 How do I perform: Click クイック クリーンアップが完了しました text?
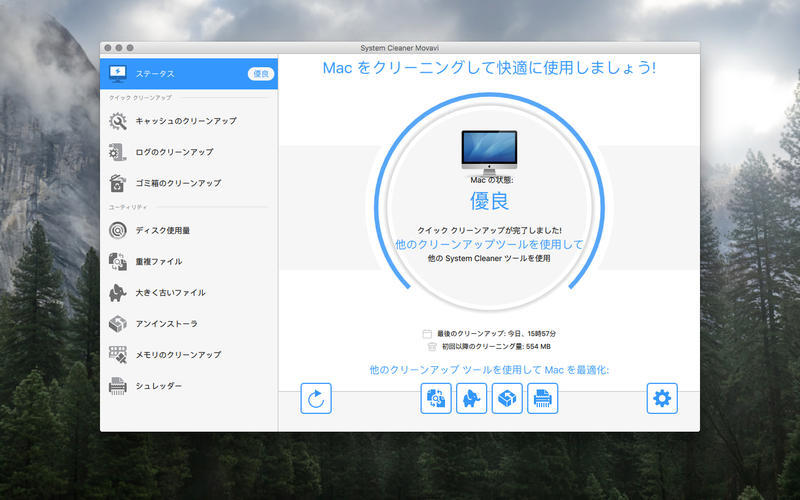click(489, 231)
